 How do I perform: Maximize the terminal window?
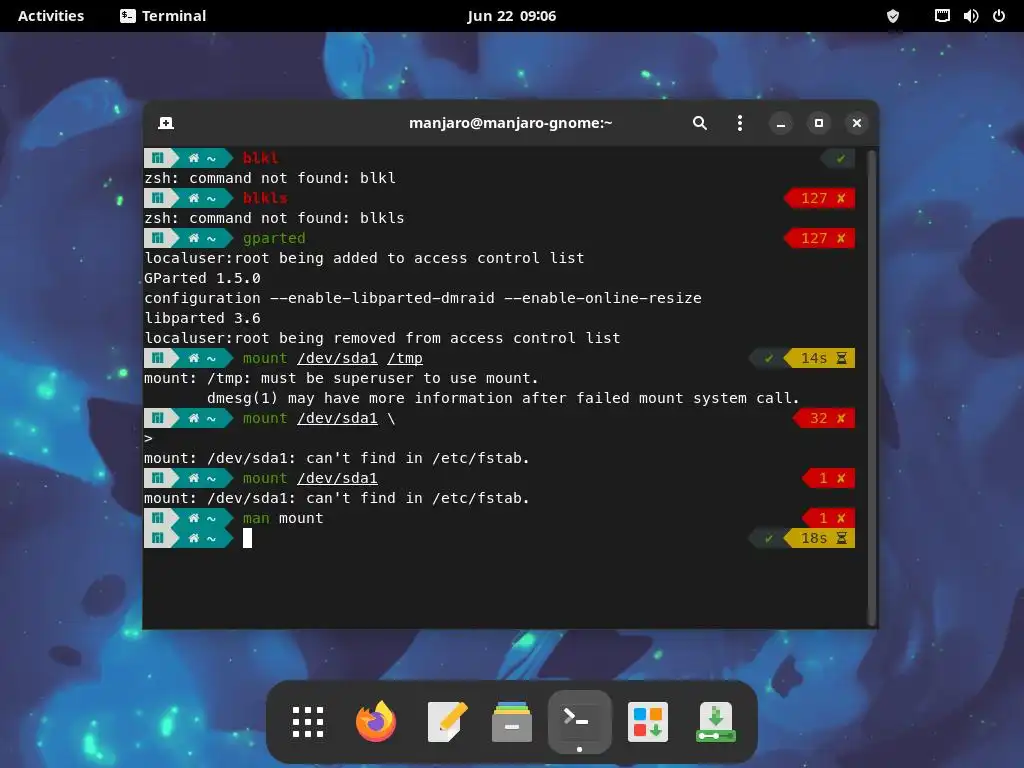[x=818, y=123]
